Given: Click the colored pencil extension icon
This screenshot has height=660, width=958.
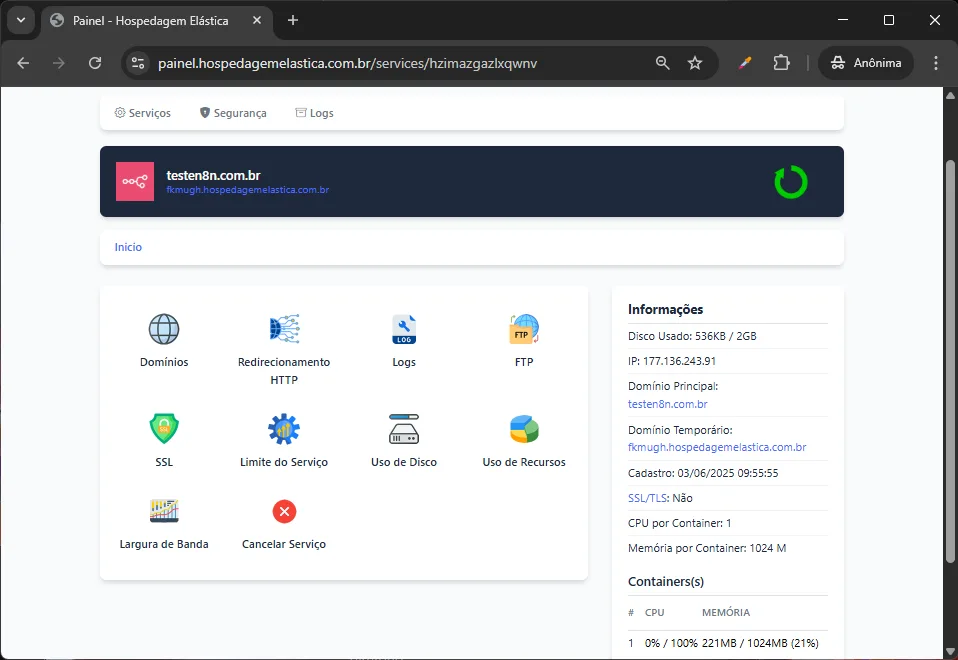Looking at the screenshot, I should 744,63.
